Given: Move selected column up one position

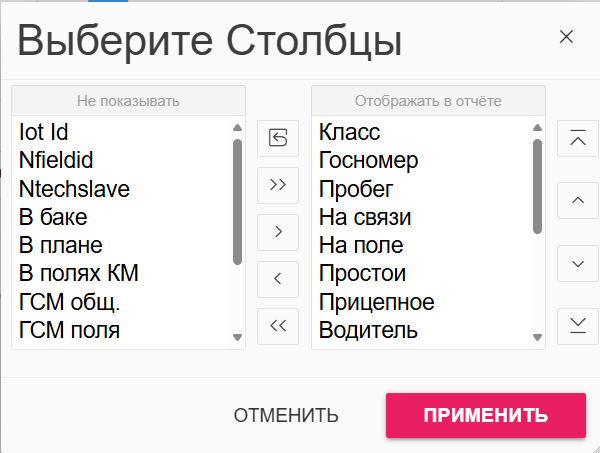Looking at the screenshot, I should pos(578,200).
